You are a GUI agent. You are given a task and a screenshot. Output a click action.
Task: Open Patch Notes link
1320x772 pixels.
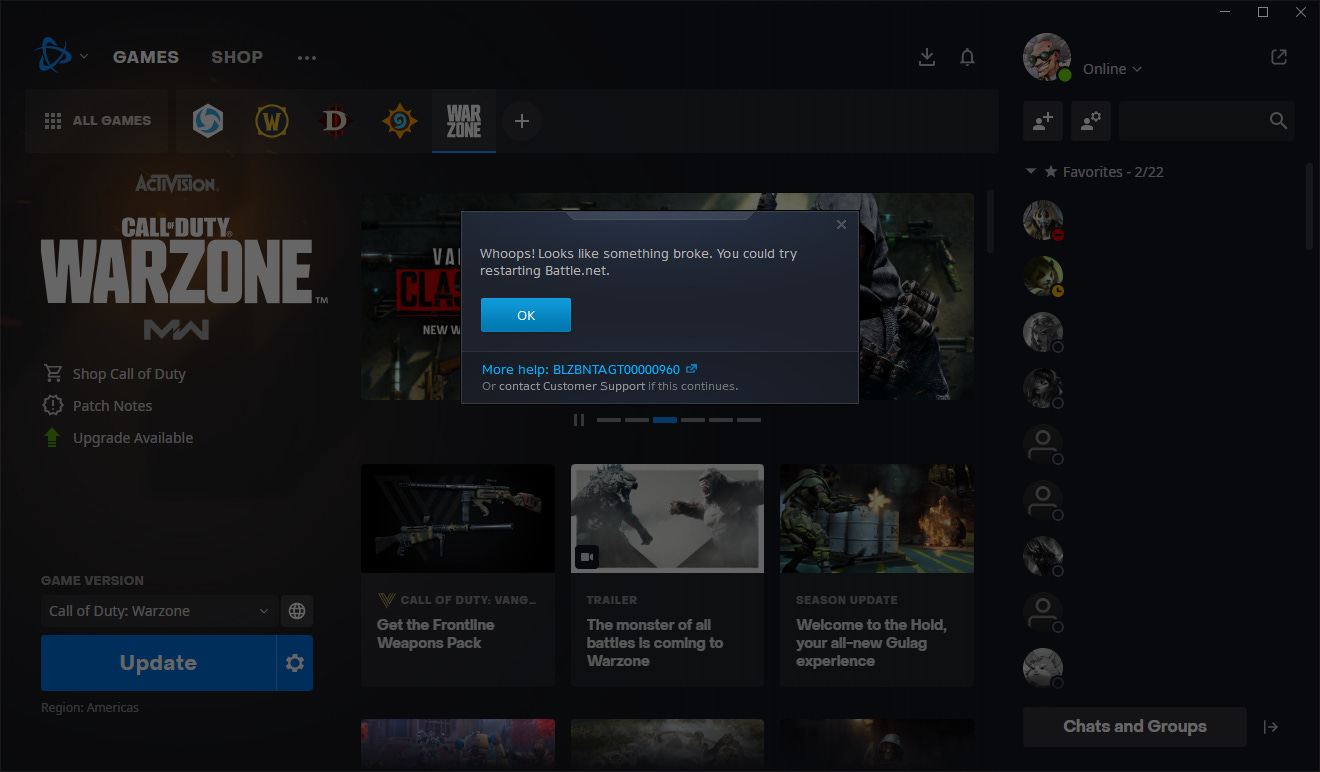[113, 406]
